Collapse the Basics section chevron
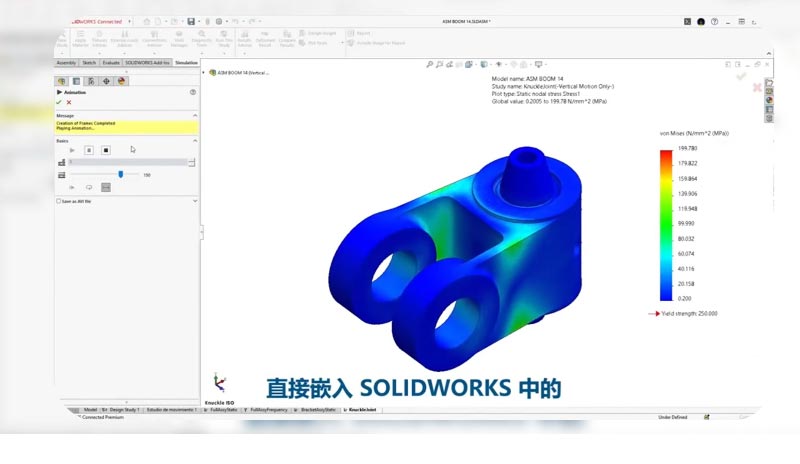 (x=195, y=141)
